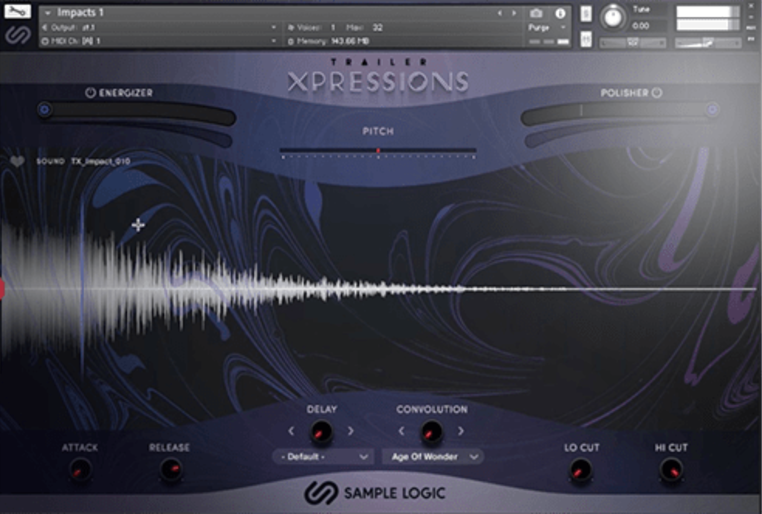Click the next delay preset arrow
This screenshot has height=514, width=762.
[x=351, y=431]
